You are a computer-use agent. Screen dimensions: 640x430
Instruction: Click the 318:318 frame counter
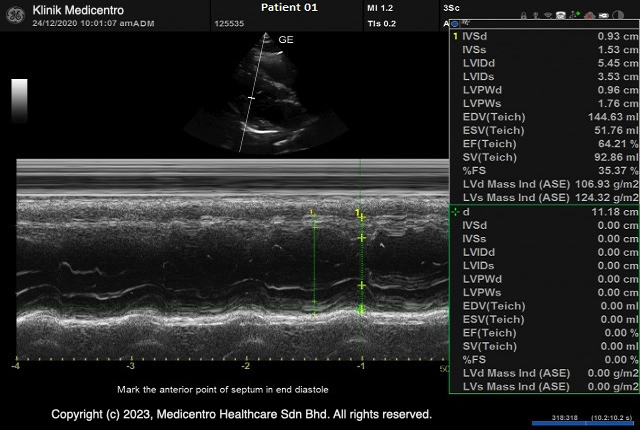(564, 417)
